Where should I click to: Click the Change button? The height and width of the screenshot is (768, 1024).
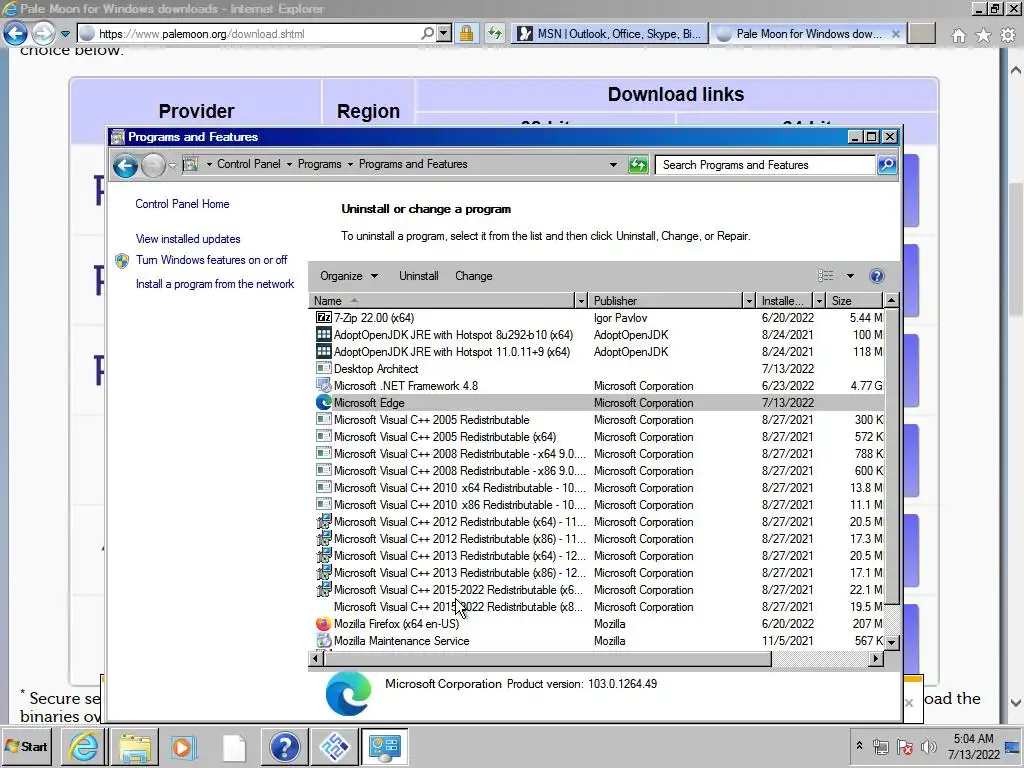473,276
